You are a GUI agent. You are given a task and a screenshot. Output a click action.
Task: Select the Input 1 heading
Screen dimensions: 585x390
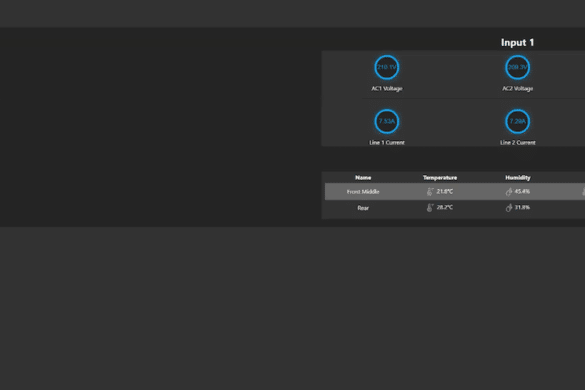click(x=517, y=43)
